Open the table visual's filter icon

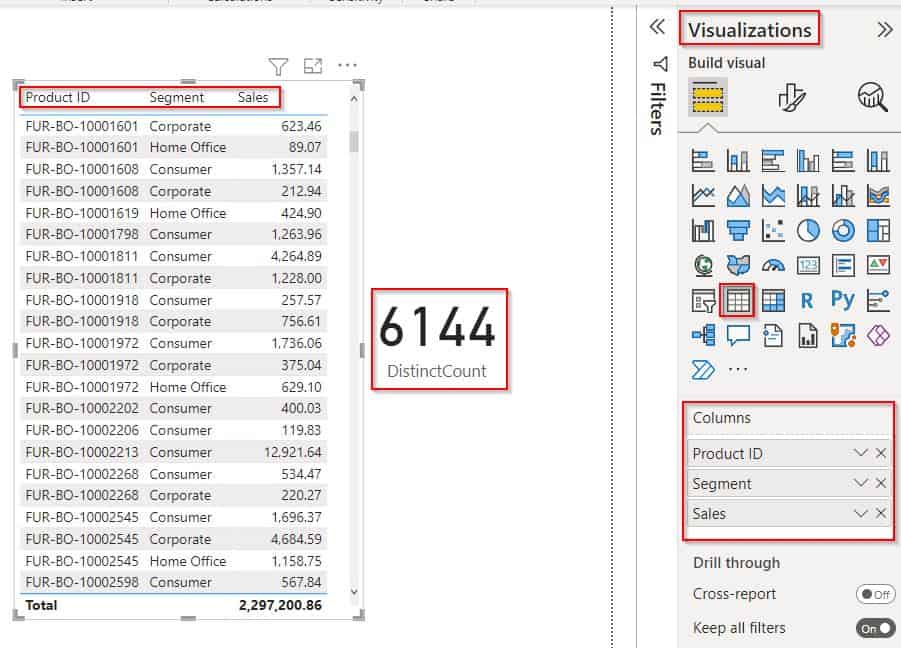[x=278, y=67]
